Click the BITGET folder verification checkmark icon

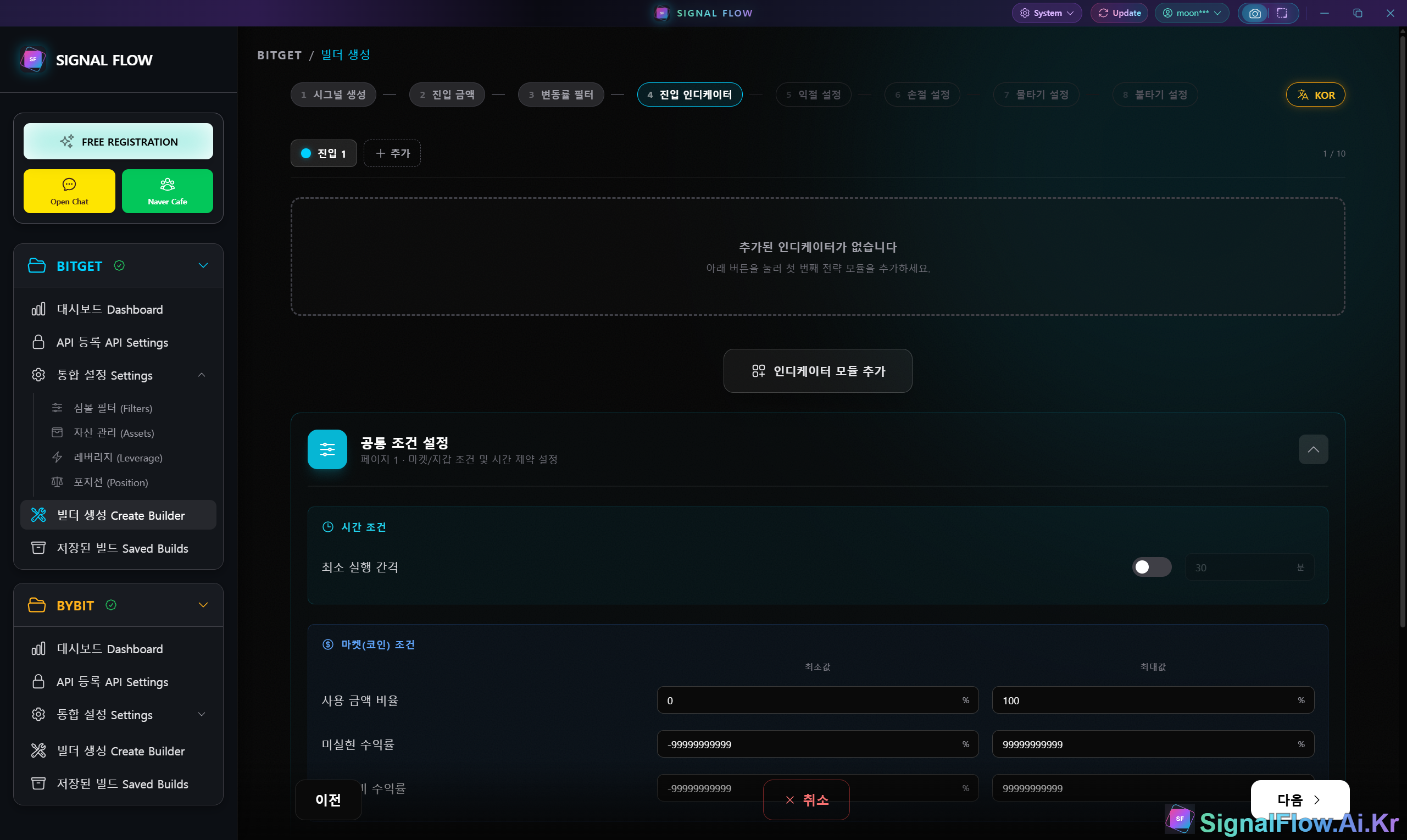(119, 265)
